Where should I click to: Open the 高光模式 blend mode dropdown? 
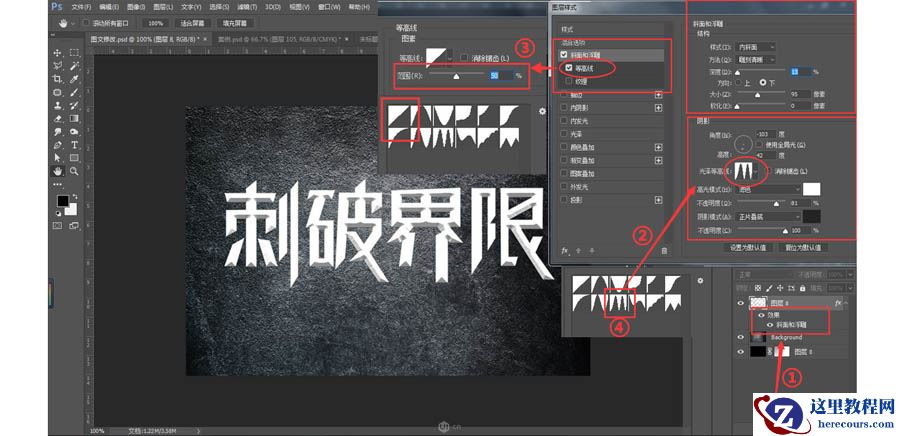click(x=768, y=189)
